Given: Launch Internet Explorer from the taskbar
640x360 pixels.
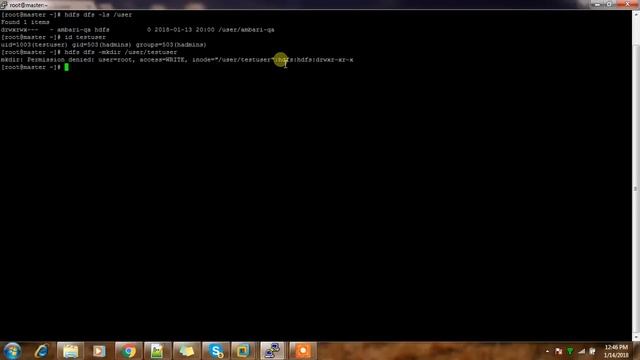Looking at the screenshot, I should coord(41,351).
